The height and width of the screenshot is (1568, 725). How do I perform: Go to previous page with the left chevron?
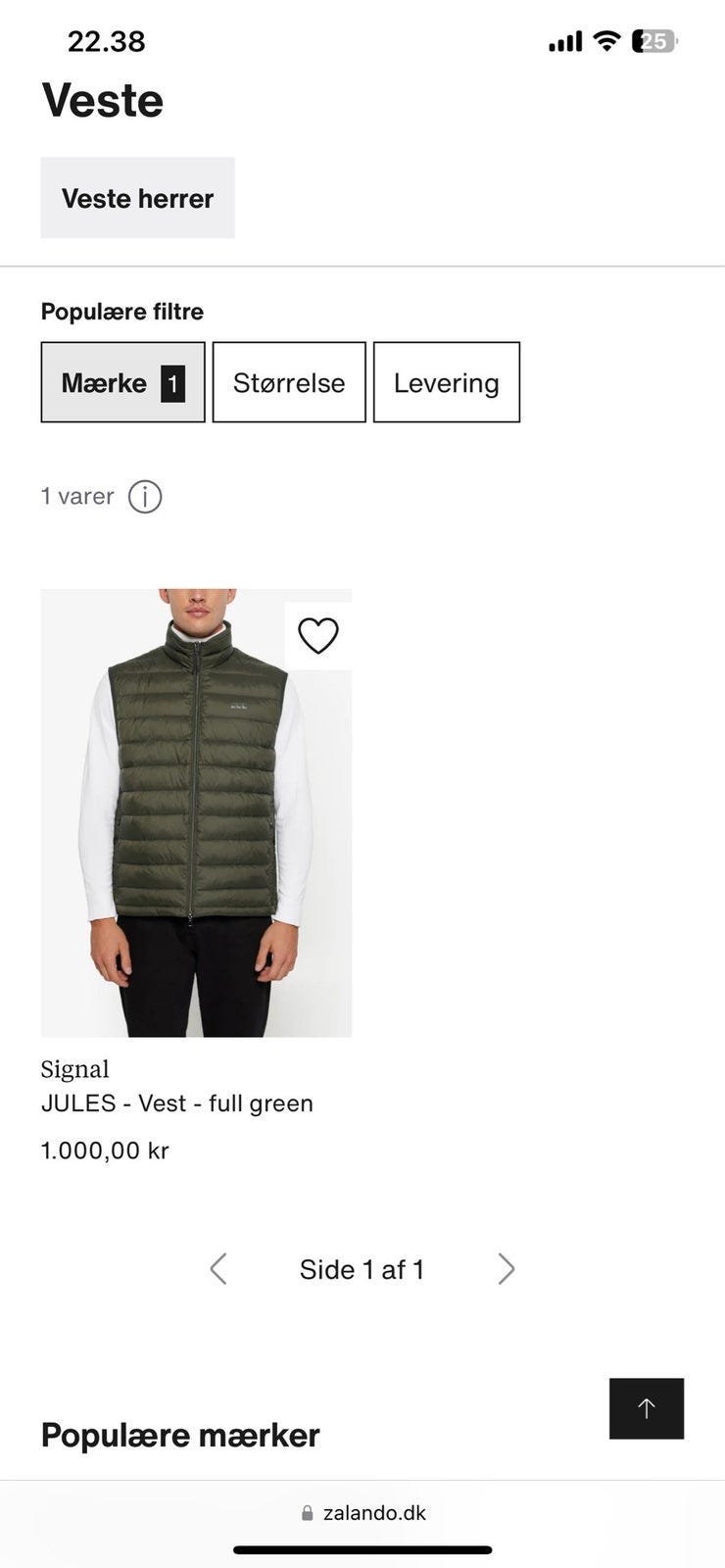218,1269
